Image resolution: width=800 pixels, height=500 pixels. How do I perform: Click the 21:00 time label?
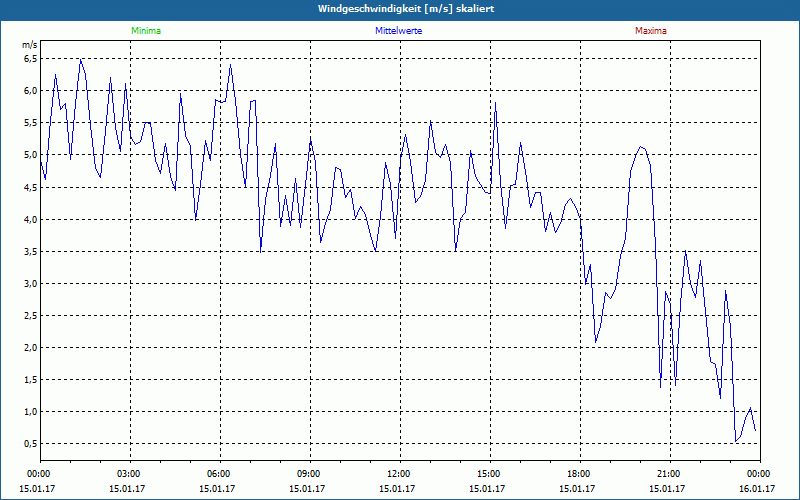[x=670, y=474]
